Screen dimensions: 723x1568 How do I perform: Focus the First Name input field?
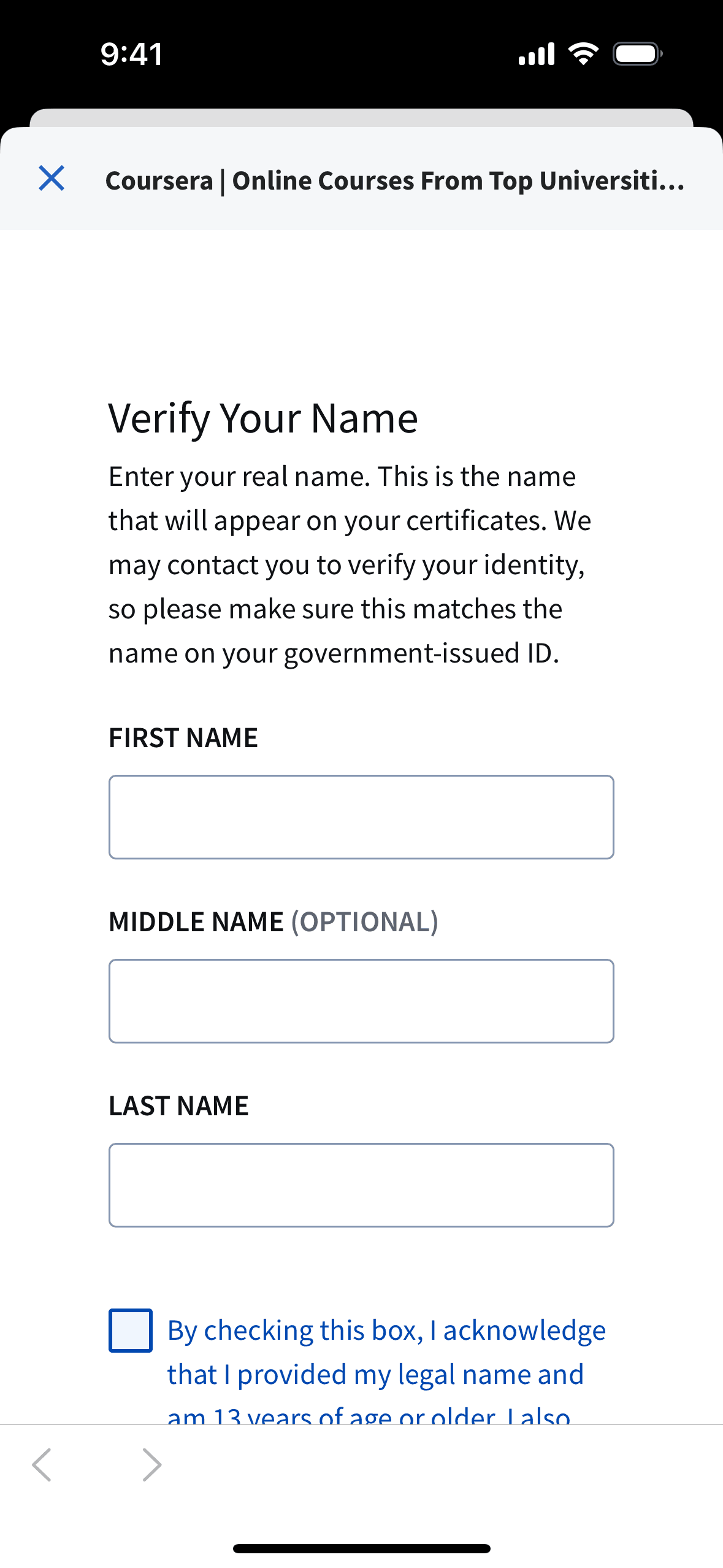(361, 817)
